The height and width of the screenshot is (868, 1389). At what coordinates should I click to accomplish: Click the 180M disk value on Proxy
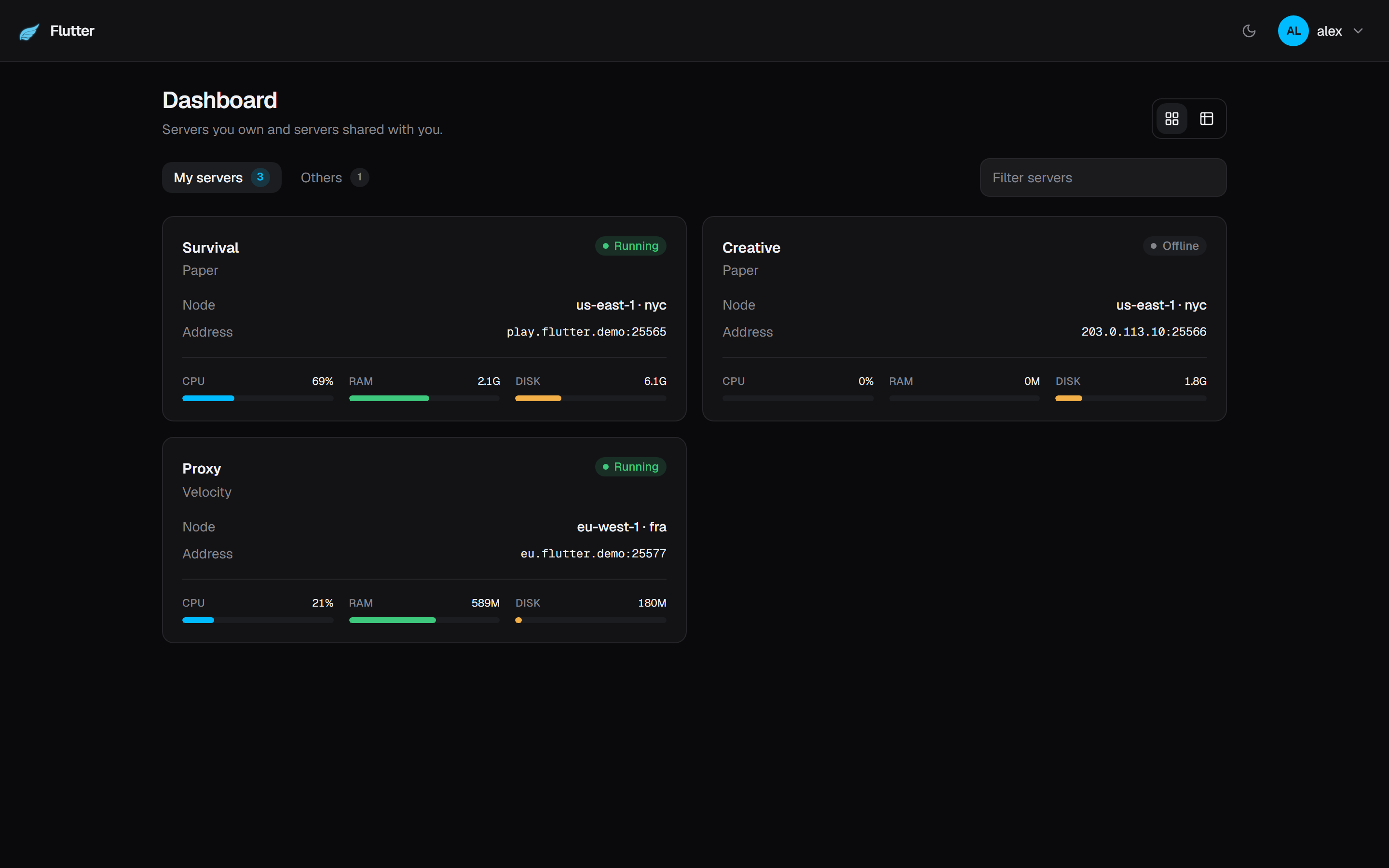coord(652,603)
